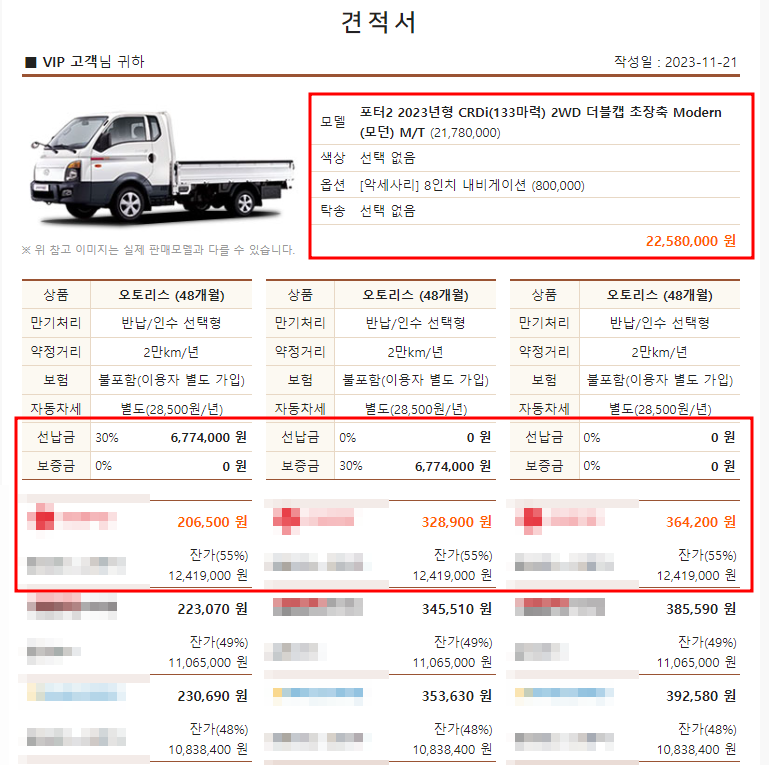Click the total price 22,580,000 원
Viewport: 769px width, 765px height.
(x=691, y=241)
